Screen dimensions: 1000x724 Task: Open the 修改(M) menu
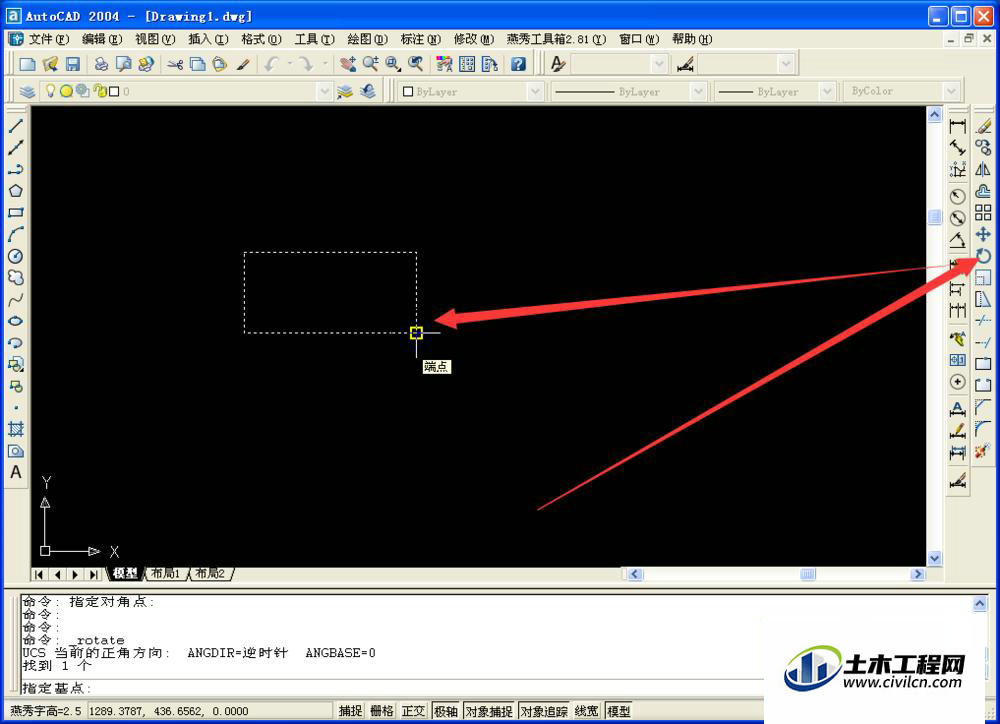click(x=474, y=39)
